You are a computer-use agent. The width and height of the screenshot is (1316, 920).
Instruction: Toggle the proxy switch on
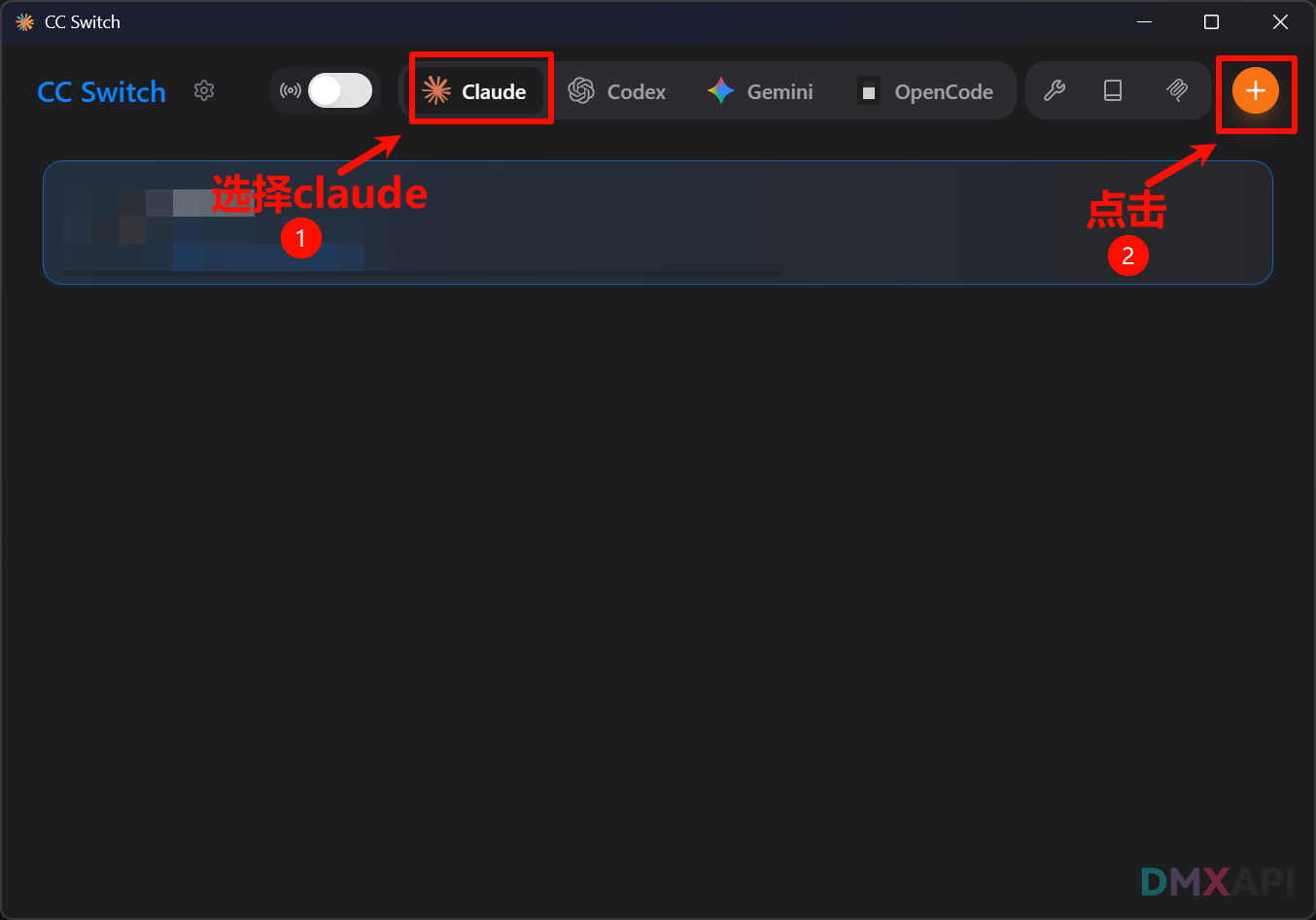[x=340, y=91]
